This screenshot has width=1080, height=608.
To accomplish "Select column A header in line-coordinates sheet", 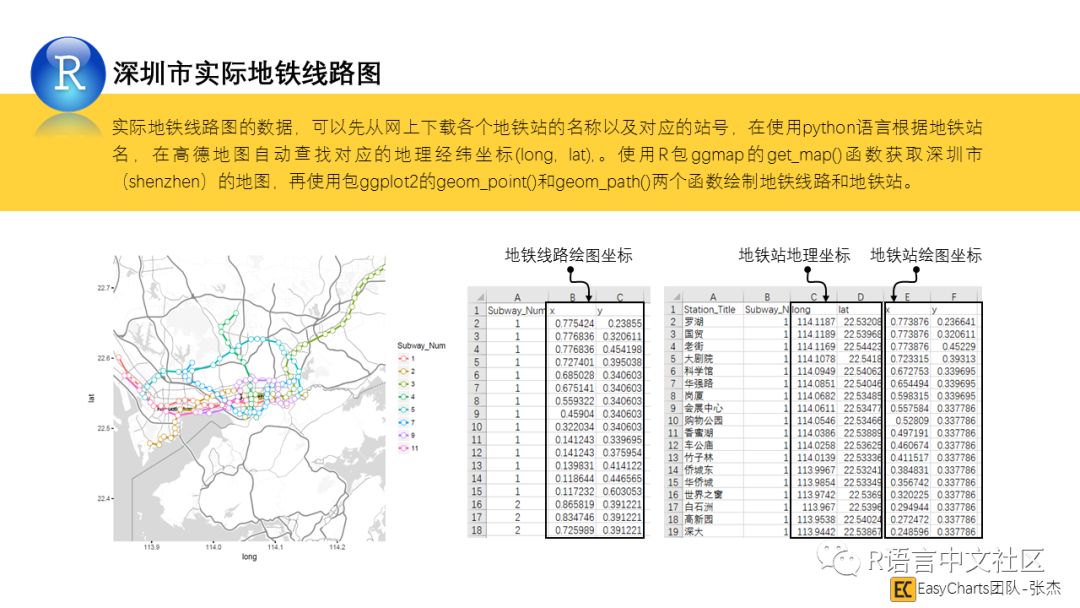I will [x=517, y=297].
